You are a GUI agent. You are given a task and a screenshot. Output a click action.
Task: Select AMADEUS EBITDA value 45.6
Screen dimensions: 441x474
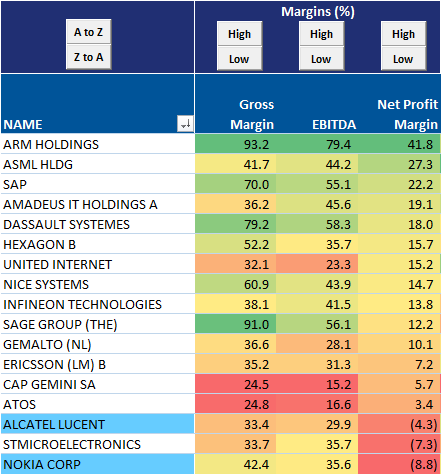click(x=317, y=204)
